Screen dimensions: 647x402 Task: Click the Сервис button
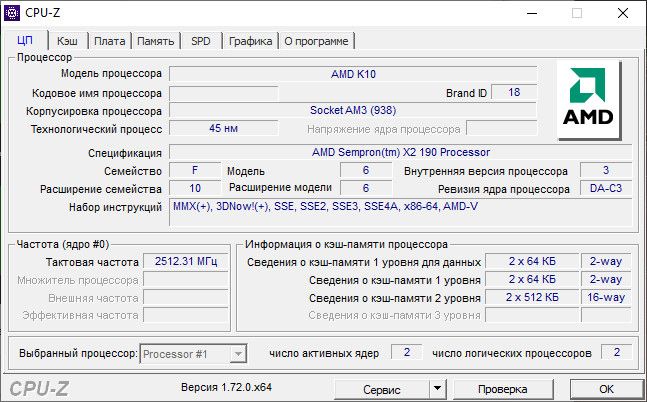[x=382, y=389]
